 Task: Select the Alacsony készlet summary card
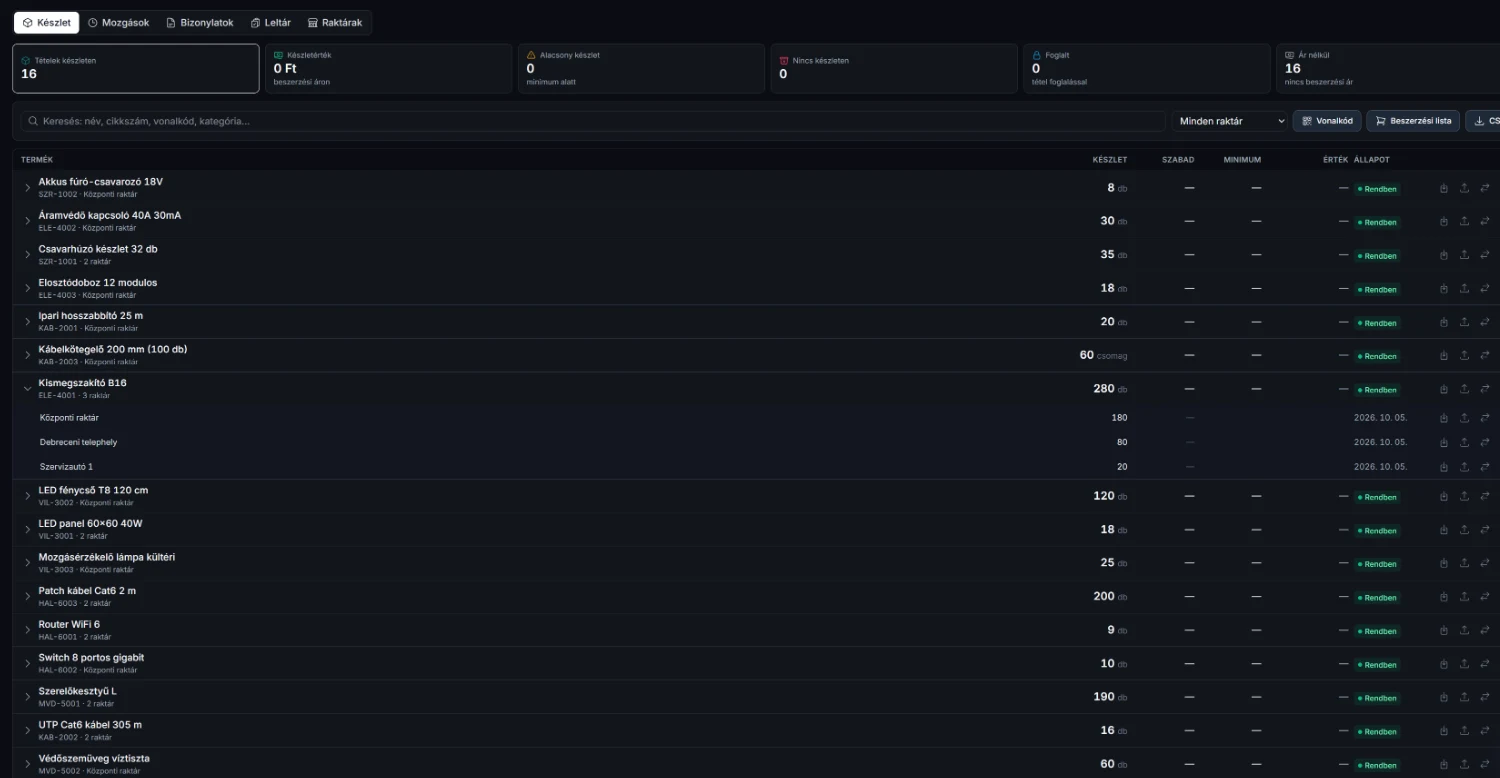pyautogui.click(x=640, y=68)
